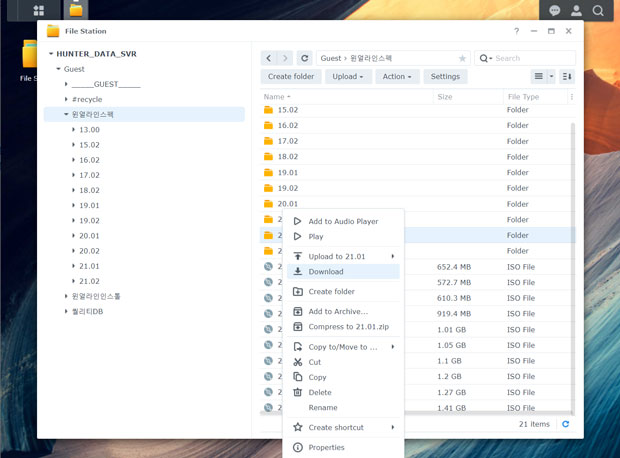The image size is (620, 458).
Task: Open the notifications chat bubble icon
Action: (554, 11)
